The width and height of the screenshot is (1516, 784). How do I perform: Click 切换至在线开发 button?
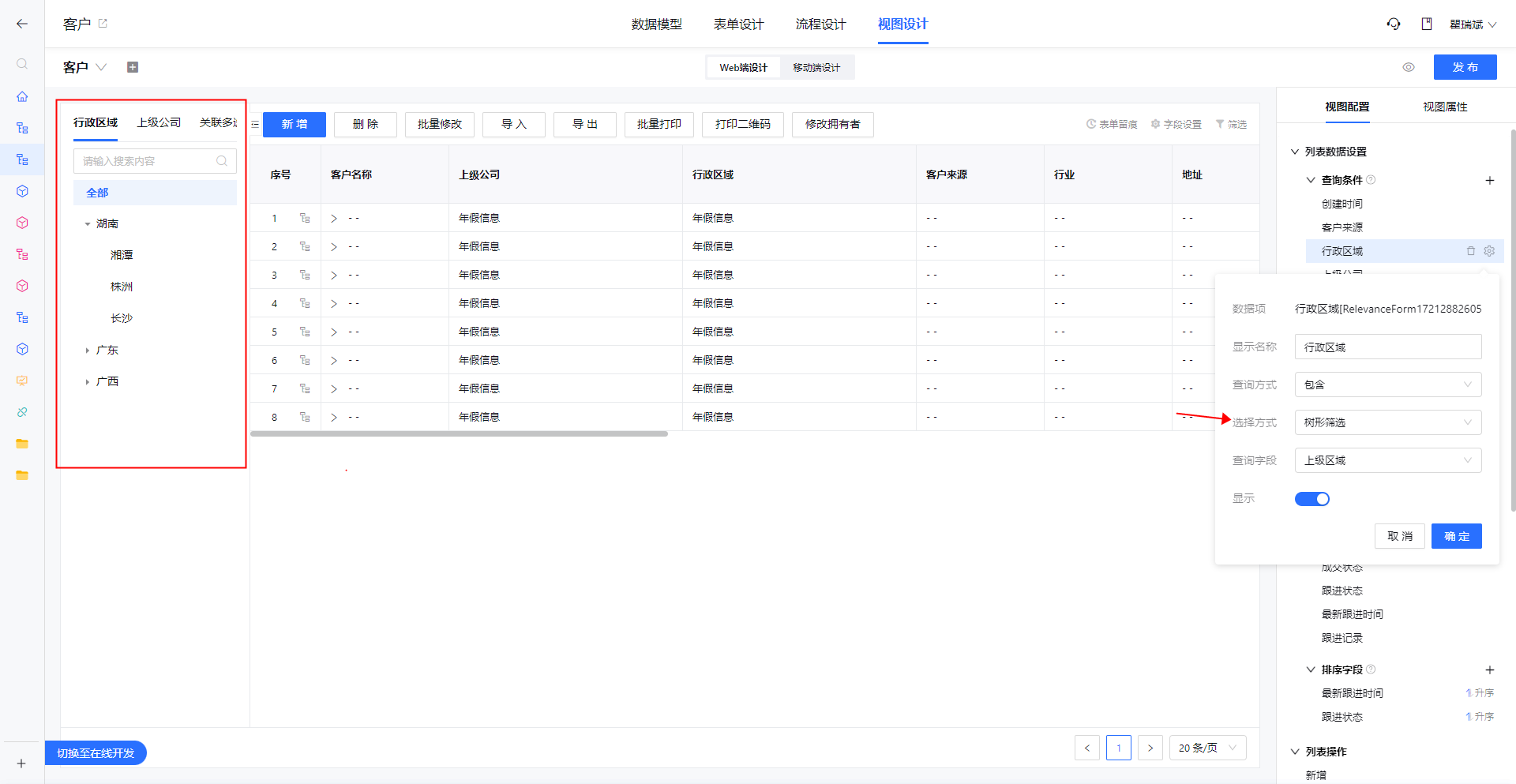[96, 753]
